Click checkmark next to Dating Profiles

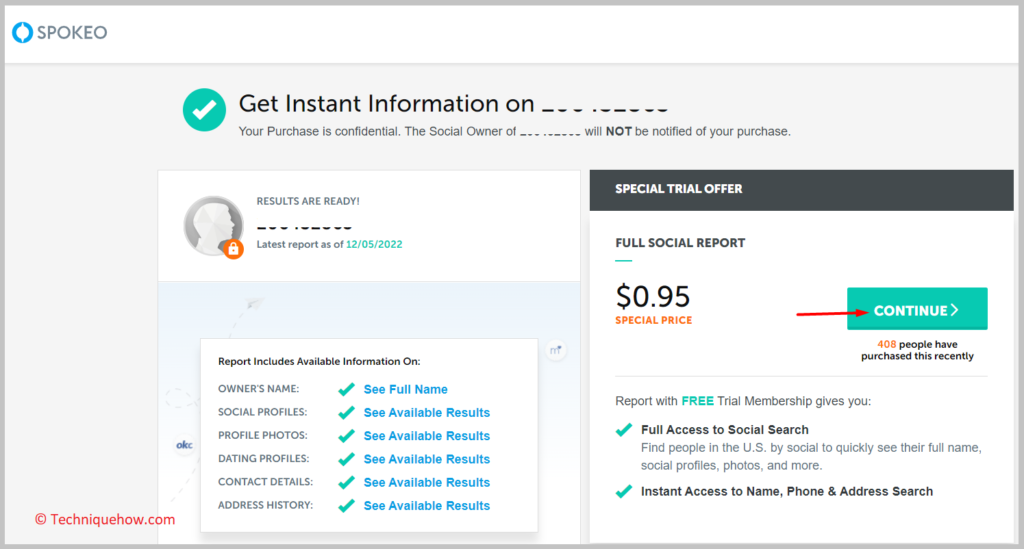pos(347,460)
